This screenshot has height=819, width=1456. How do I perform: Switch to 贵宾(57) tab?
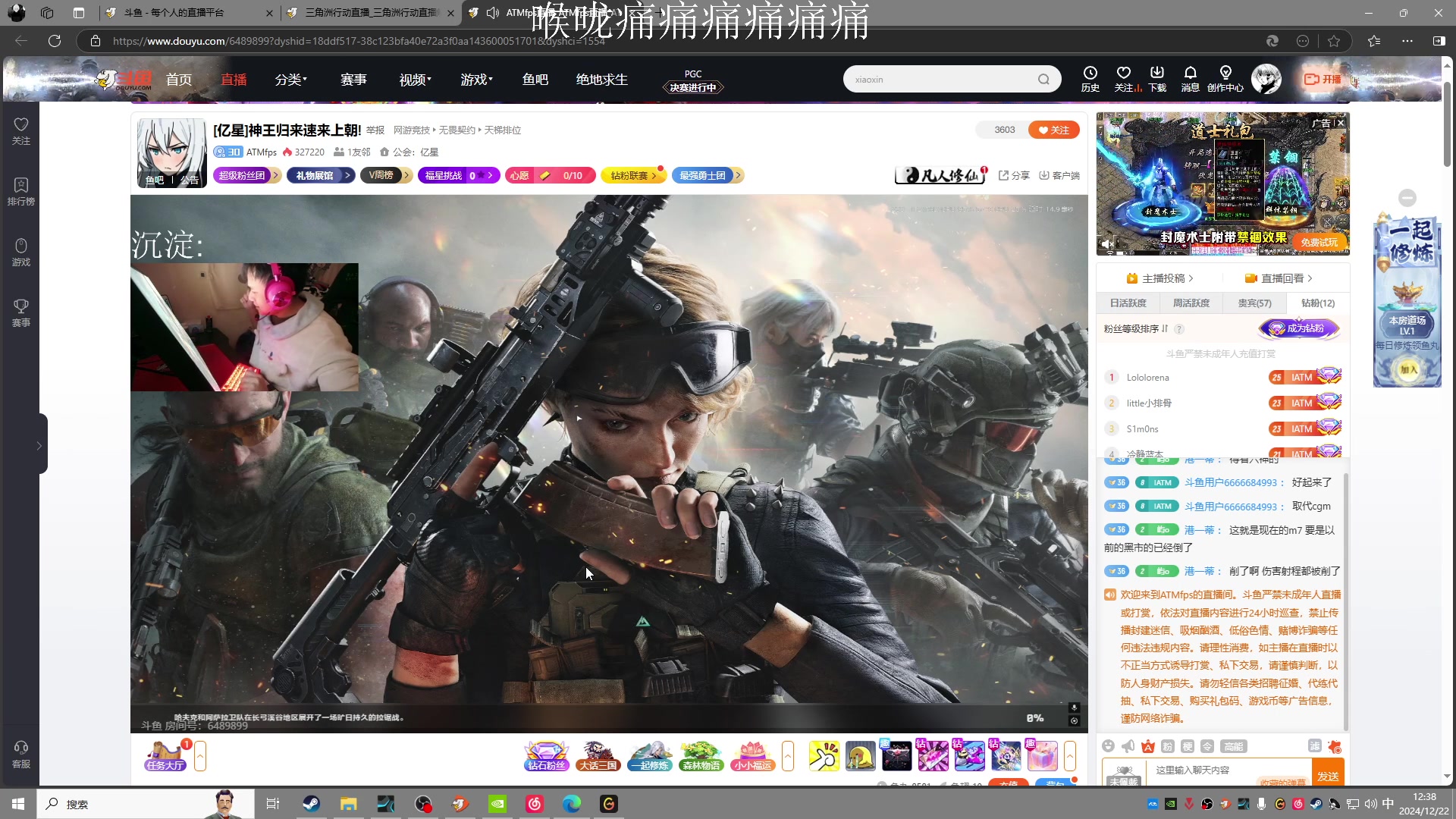1255,303
